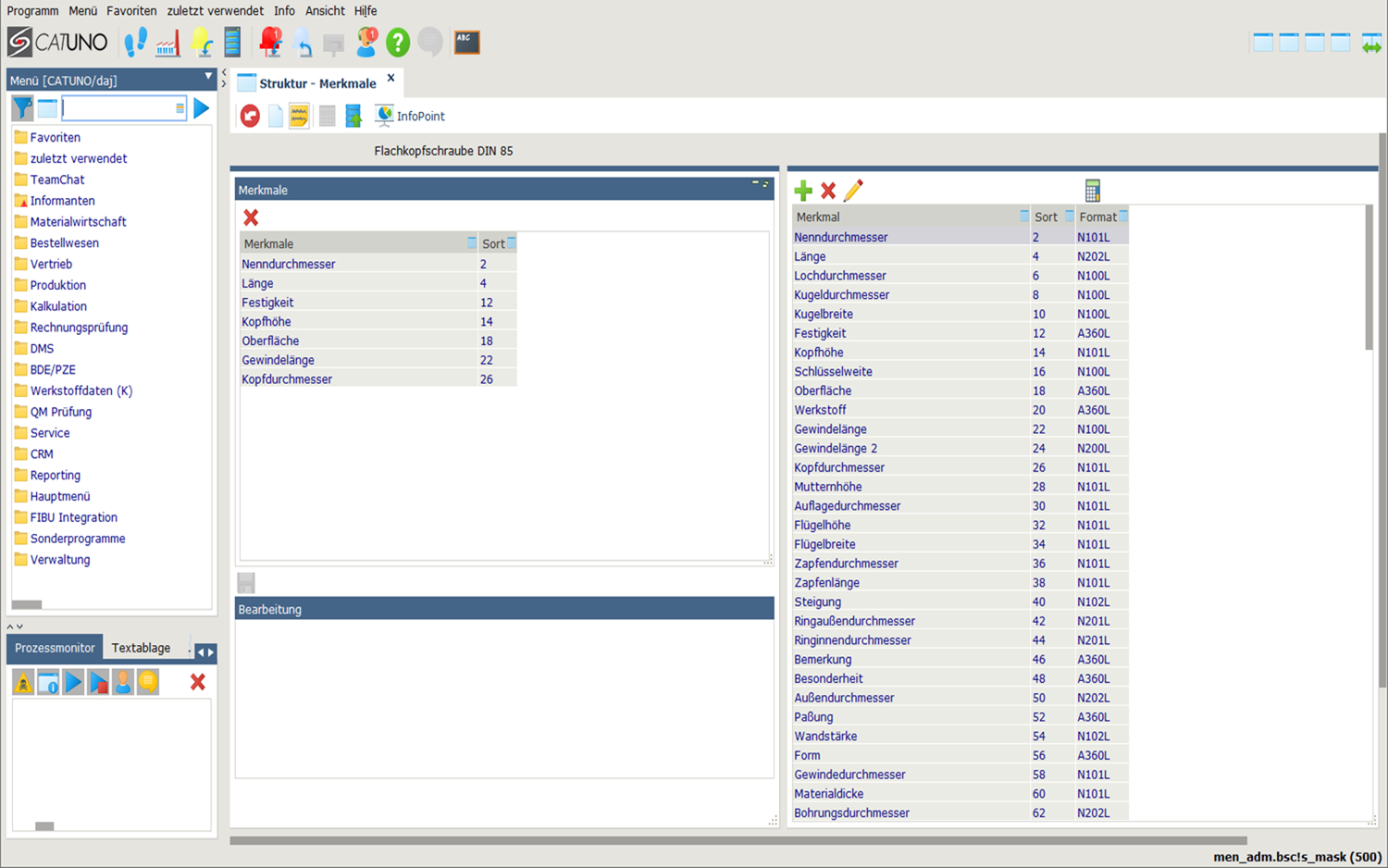Select the Kopfhöhe row in the left Merkmale table
This screenshot has width=1388, height=868.
point(266,322)
